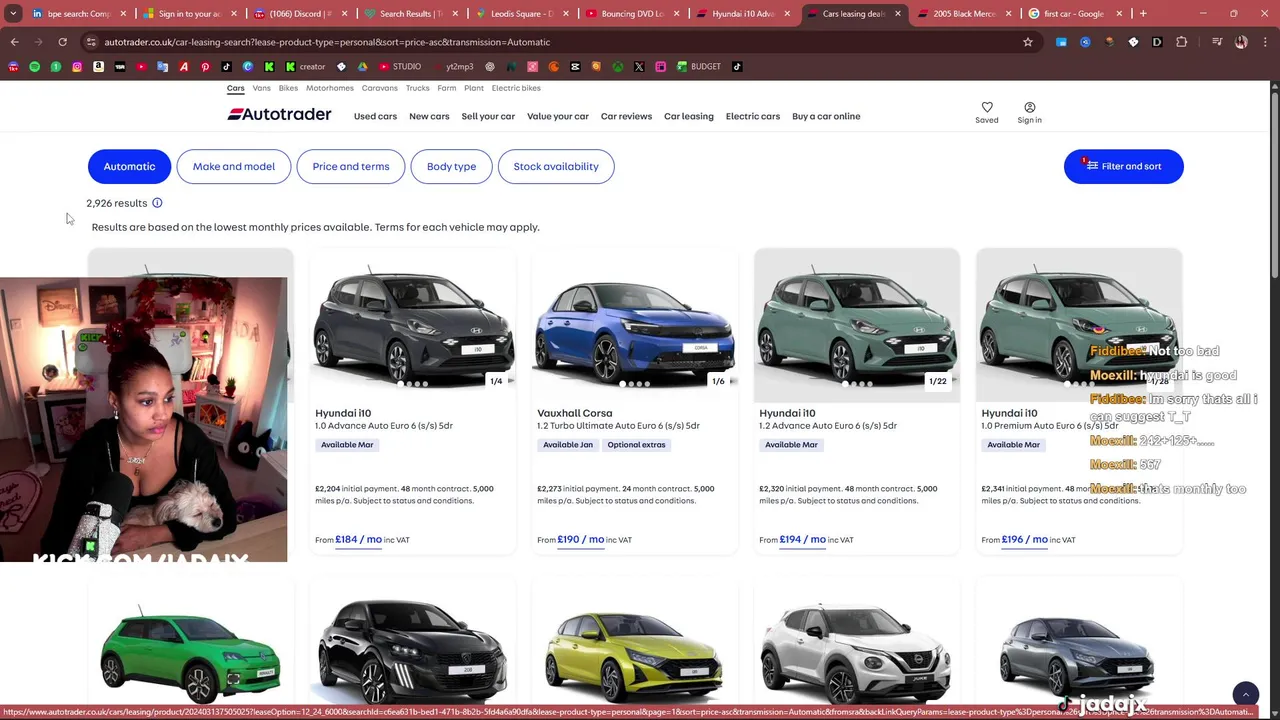Image resolution: width=1280 pixels, height=720 pixels.
Task: Click scroll-to-top arrow button
Action: click(1245, 694)
